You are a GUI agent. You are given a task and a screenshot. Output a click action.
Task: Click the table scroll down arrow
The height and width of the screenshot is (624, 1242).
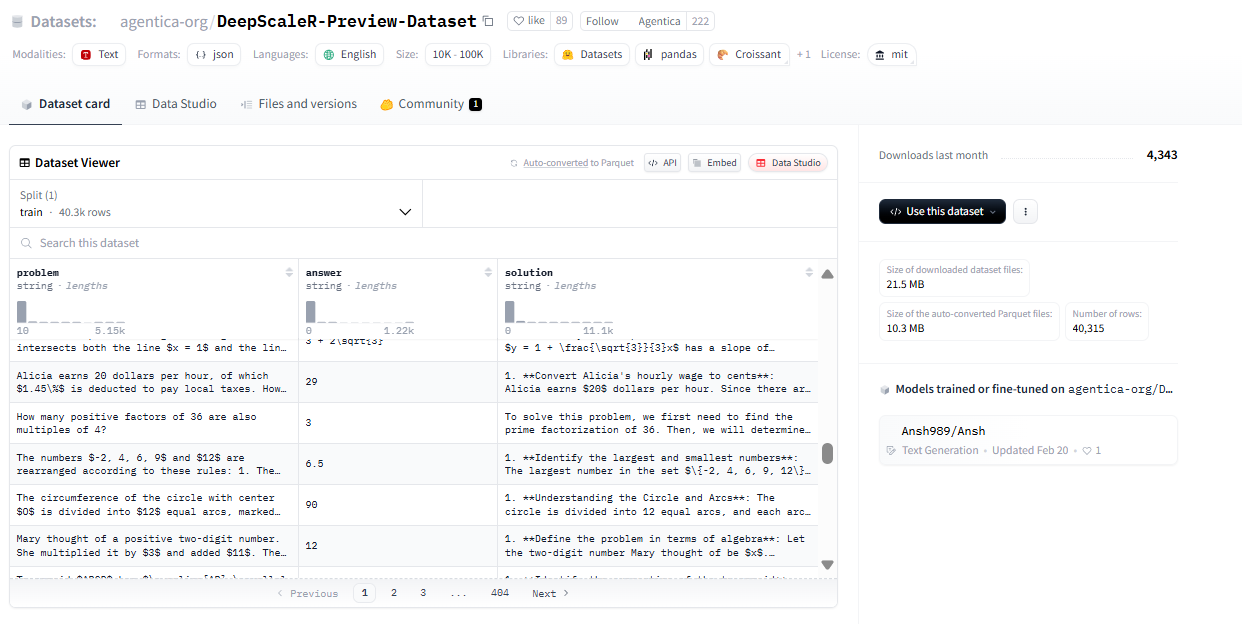827,565
